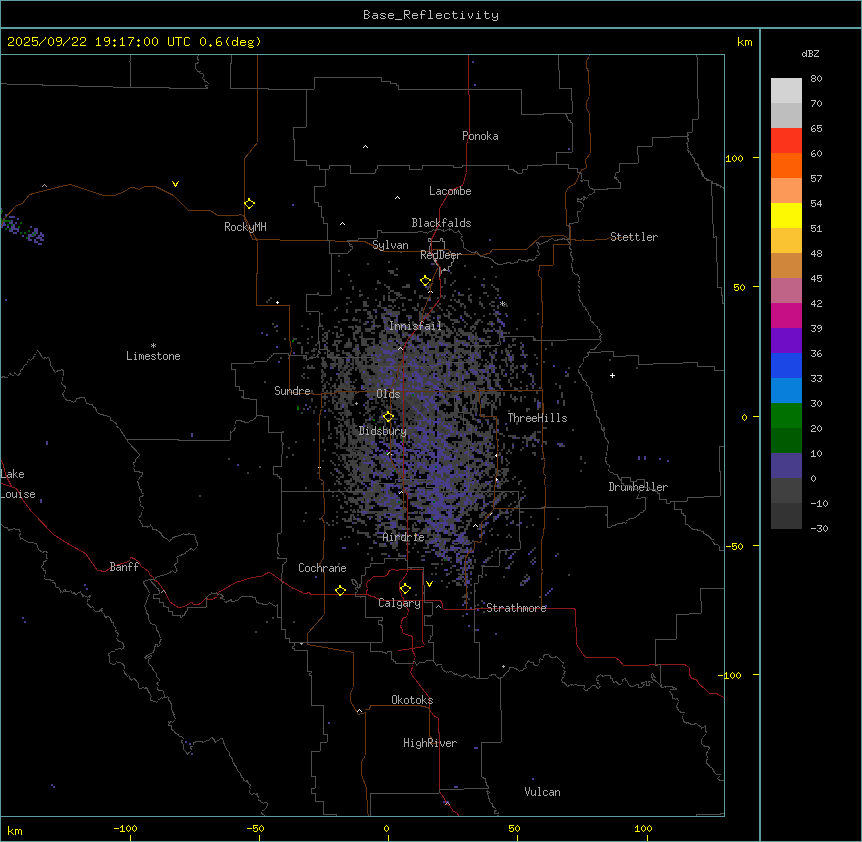This screenshot has height=842, width=862.
Task: Select the yellow diamond marker at RedDeer
Action: pos(426,281)
